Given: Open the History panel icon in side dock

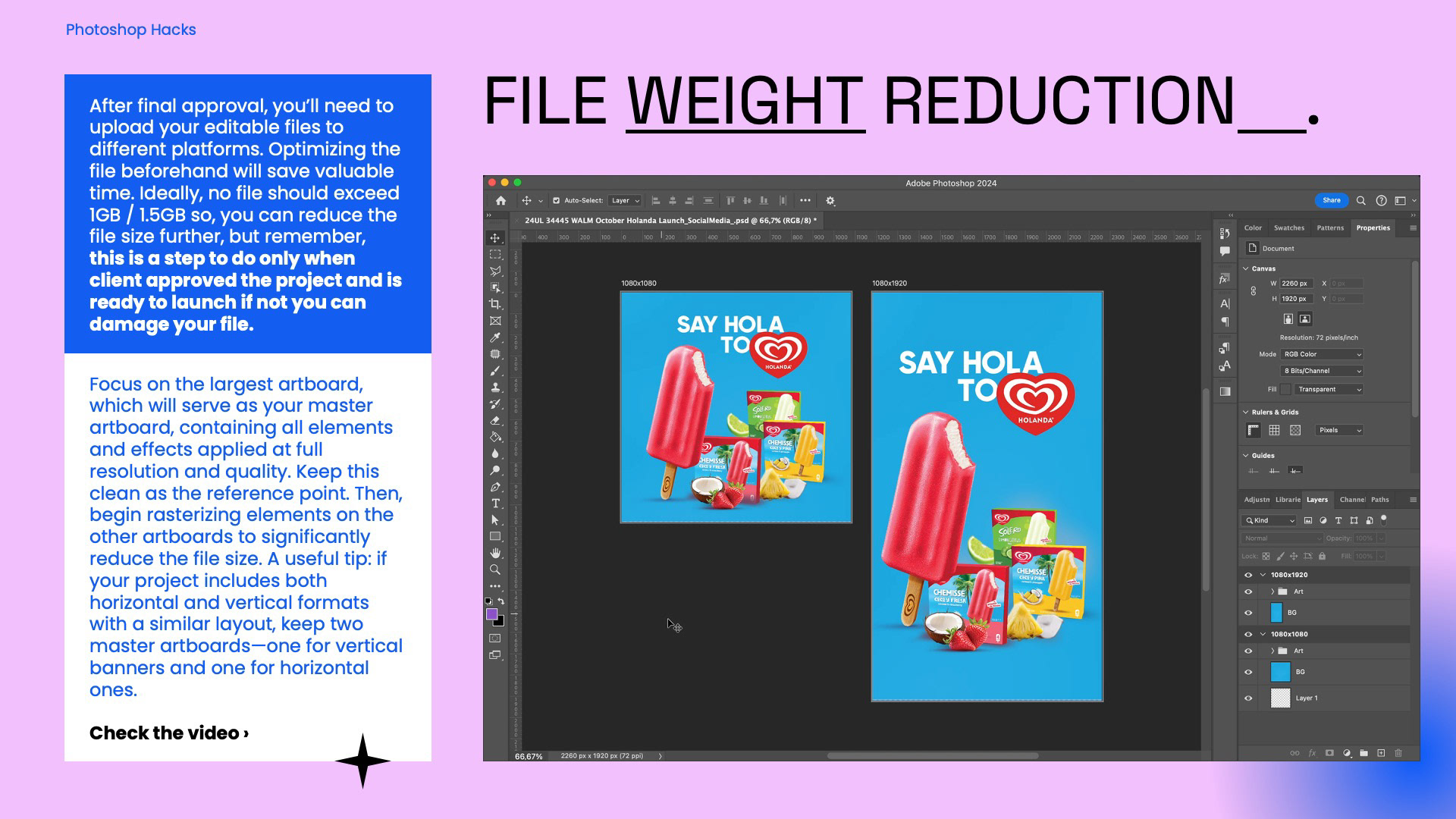Looking at the screenshot, I should click(x=1225, y=234).
